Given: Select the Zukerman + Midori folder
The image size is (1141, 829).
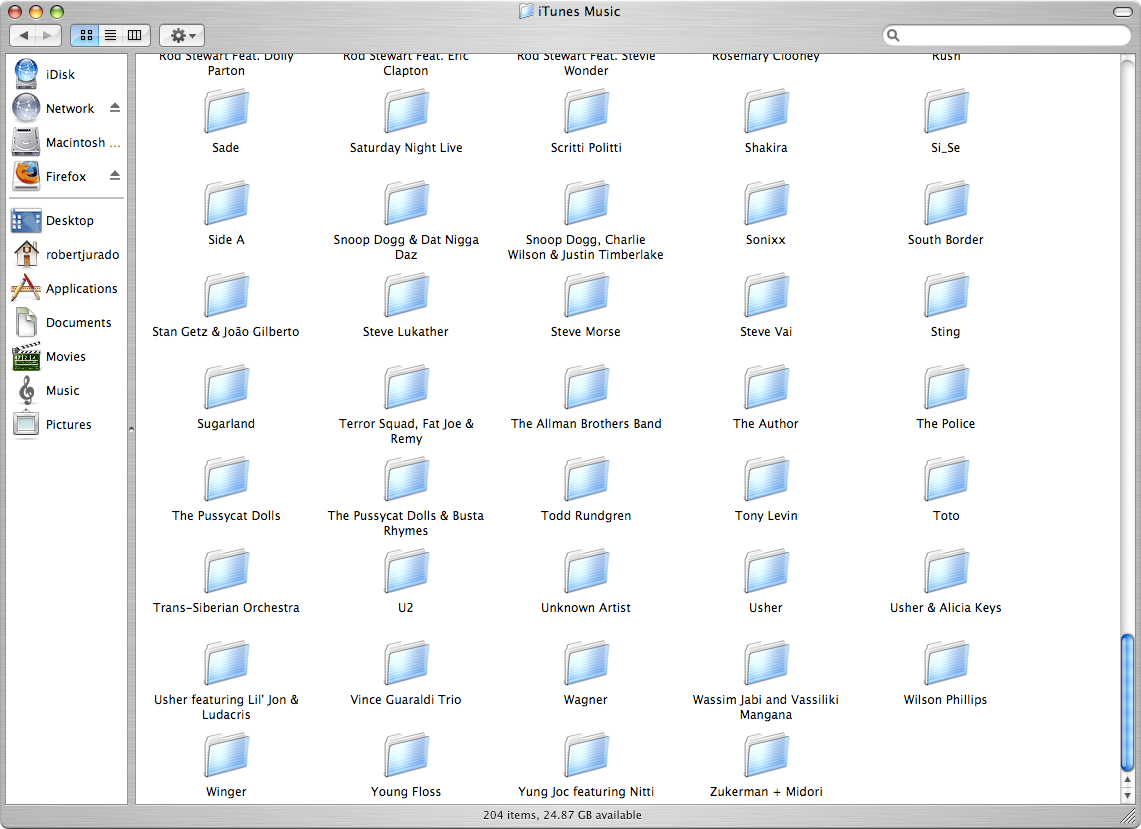Looking at the screenshot, I should pyautogui.click(x=766, y=756).
